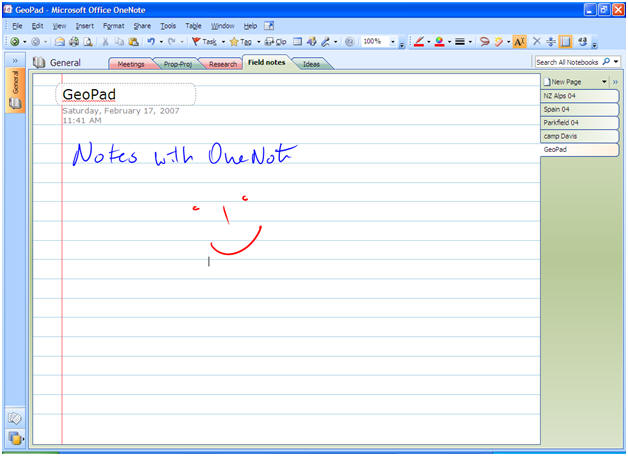This screenshot has height=456, width=628.
Task: Click the blue Undo arrow
Action: pyautogui.click(x=151, y=41)
